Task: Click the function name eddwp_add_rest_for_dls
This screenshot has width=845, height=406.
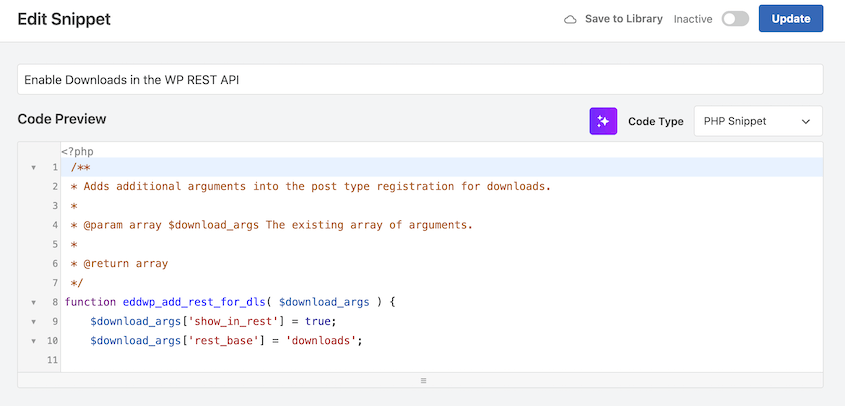Action: click(x=194, y=302)
